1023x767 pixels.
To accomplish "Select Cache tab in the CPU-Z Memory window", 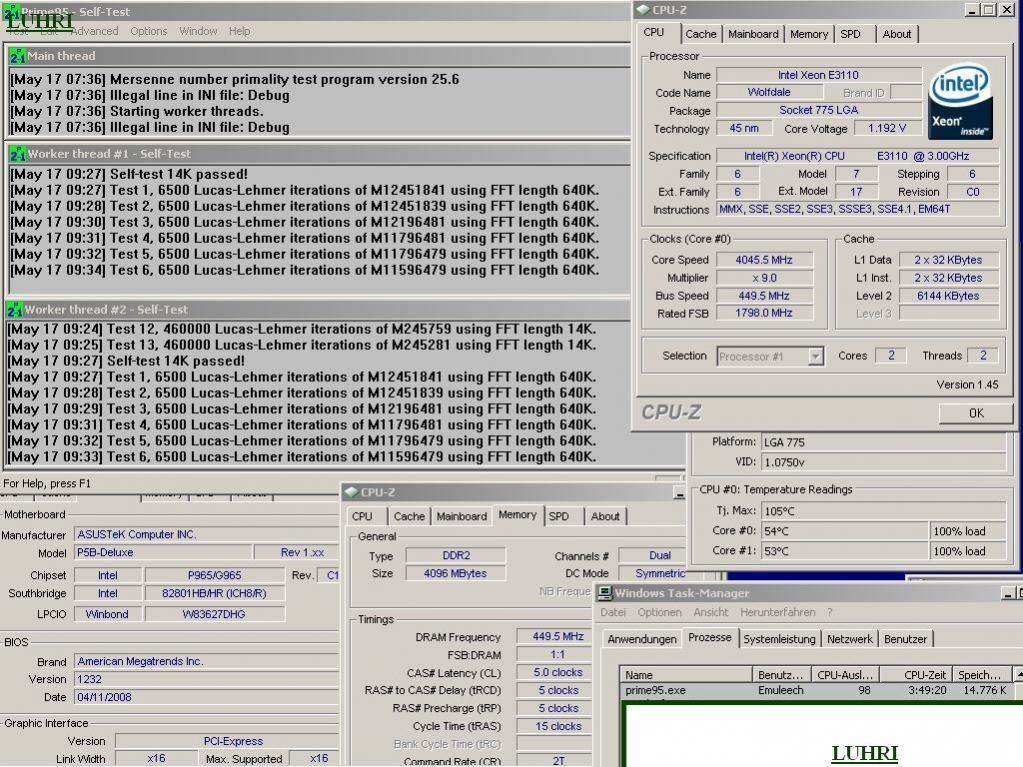I will pos(409,517).
